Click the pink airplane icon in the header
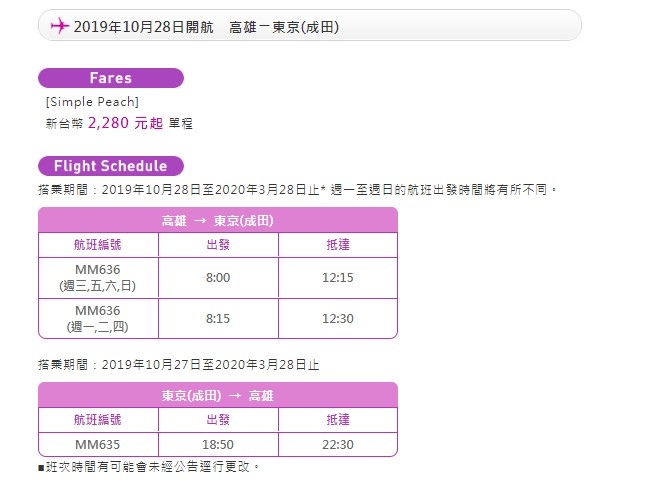 (60, 26)
